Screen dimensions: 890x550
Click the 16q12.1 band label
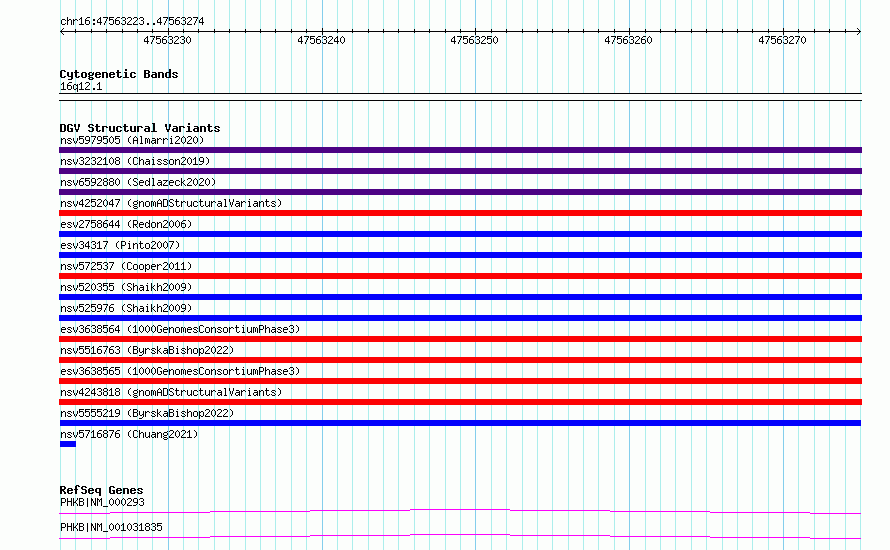coord(81,86)
